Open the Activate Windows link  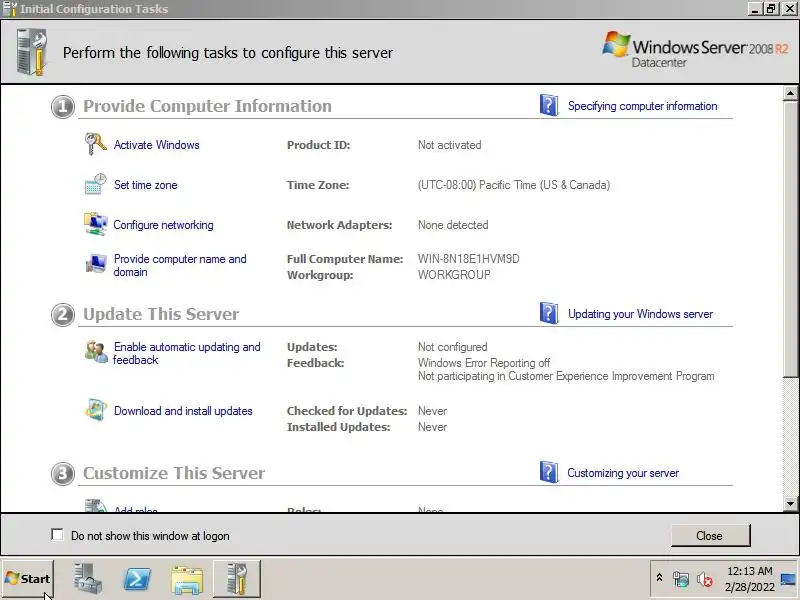pos(156,145)
